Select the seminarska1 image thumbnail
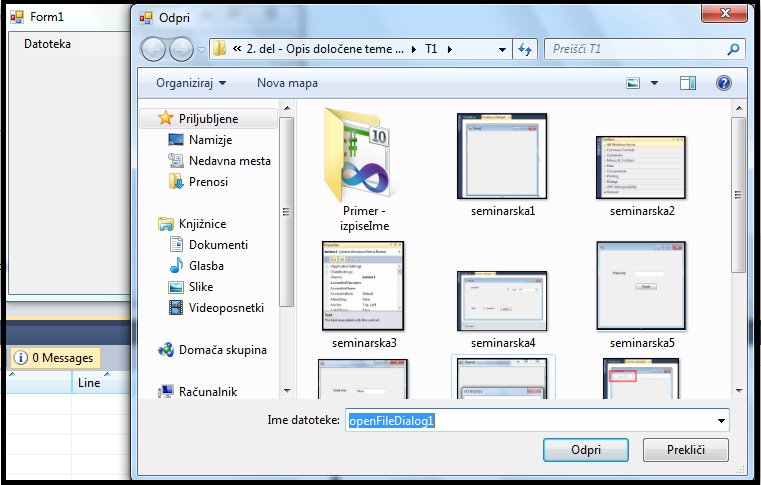Viewport: 761px width, 485px height. tap(503, 157)
